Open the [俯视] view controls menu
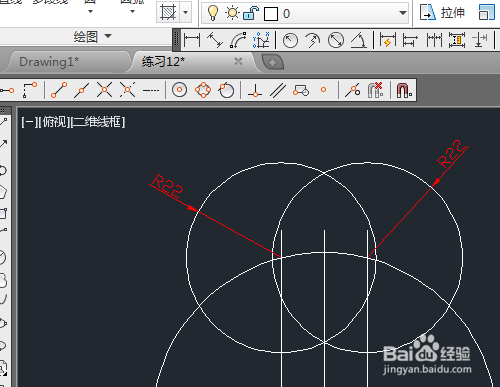500x387 pixels. pyautogui.click(x=55, y=122)
